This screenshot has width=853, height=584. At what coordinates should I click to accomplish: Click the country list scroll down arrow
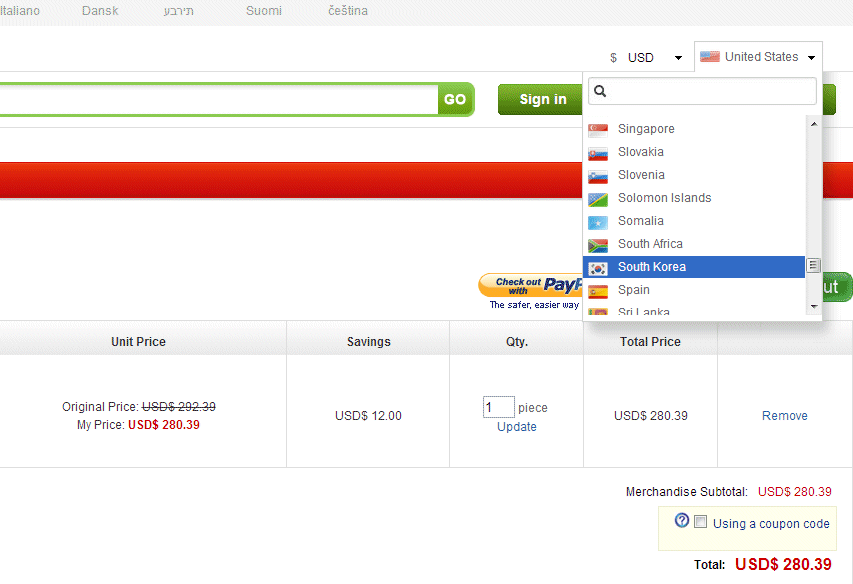(x=813, y=306)
